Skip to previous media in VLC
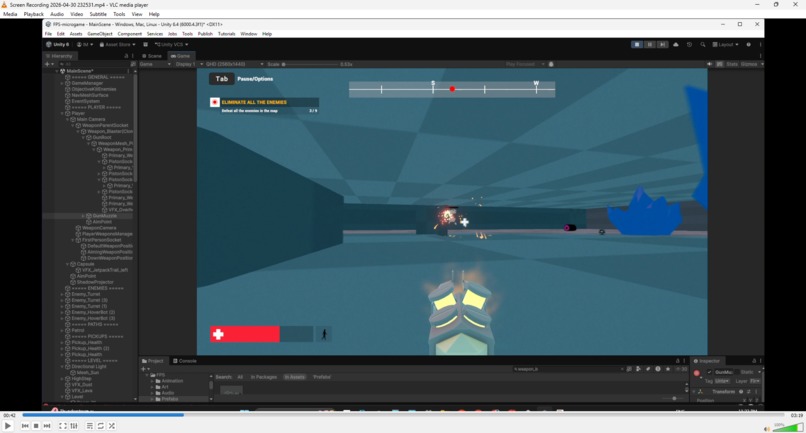The height and width of the screenshot is (433, 806). 25,426
